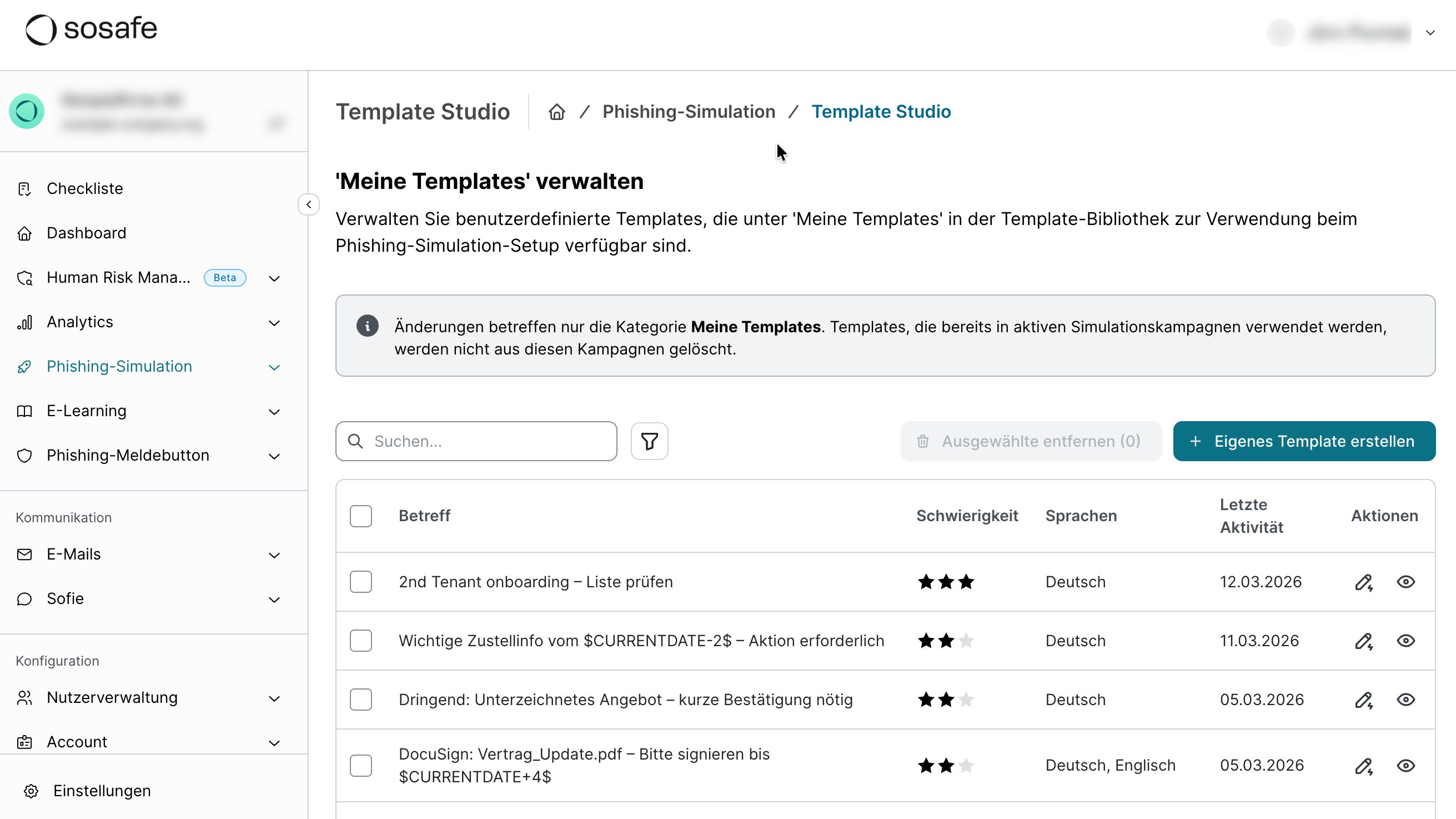The width and height of the screenshot is (1456, 819).
Task: Focus the Suchen search field
Action: click(486, 441)
